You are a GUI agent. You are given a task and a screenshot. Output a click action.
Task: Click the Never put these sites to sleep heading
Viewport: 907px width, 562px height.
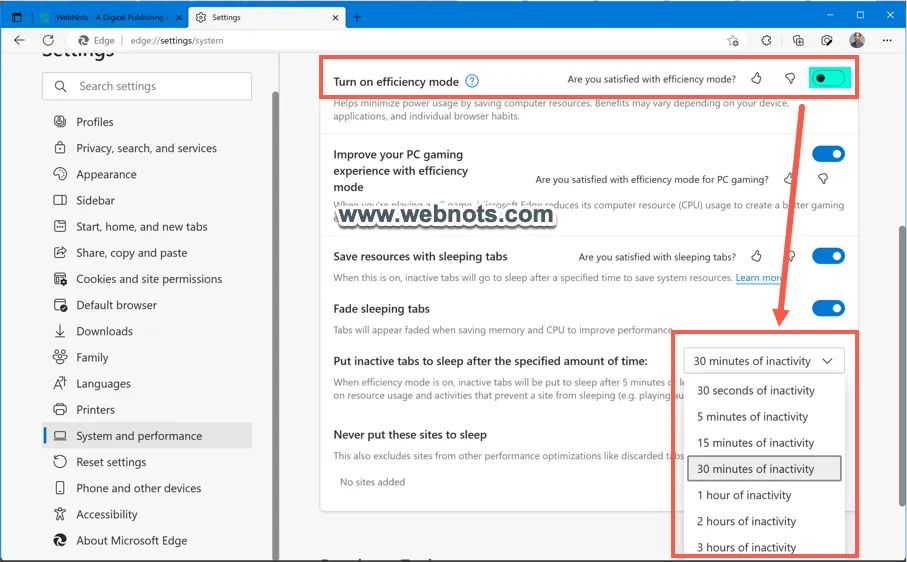point(410,435)
